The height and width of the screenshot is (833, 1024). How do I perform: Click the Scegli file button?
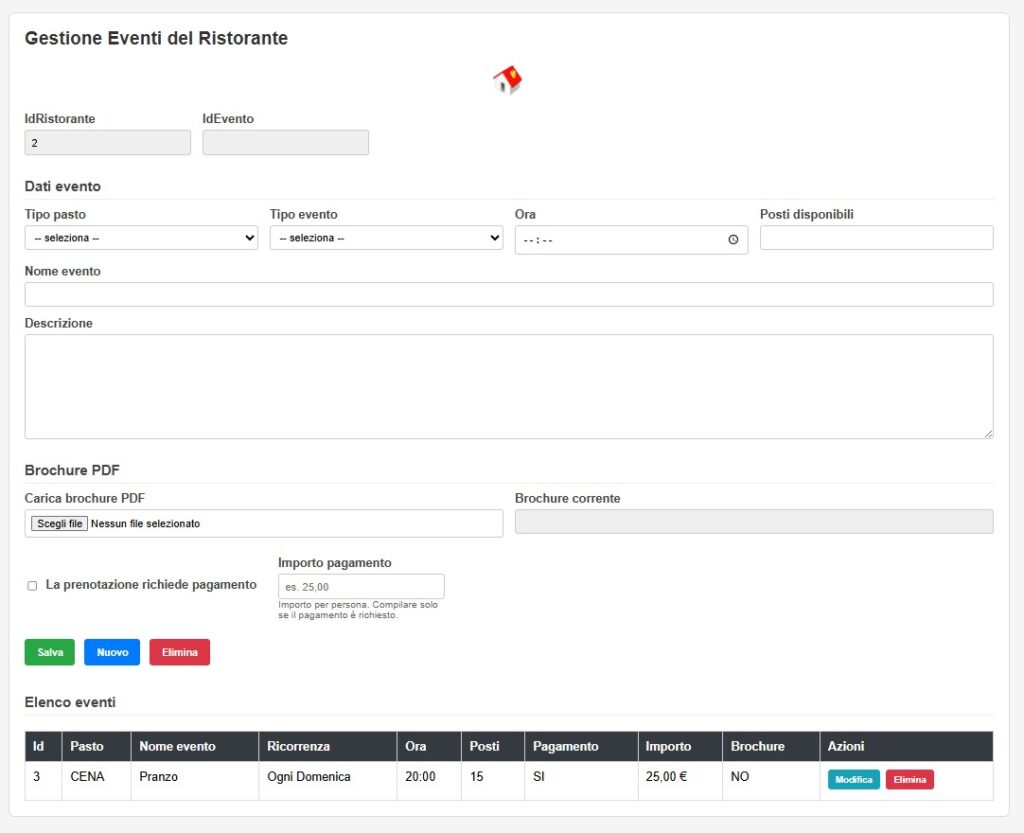(59, 523)
